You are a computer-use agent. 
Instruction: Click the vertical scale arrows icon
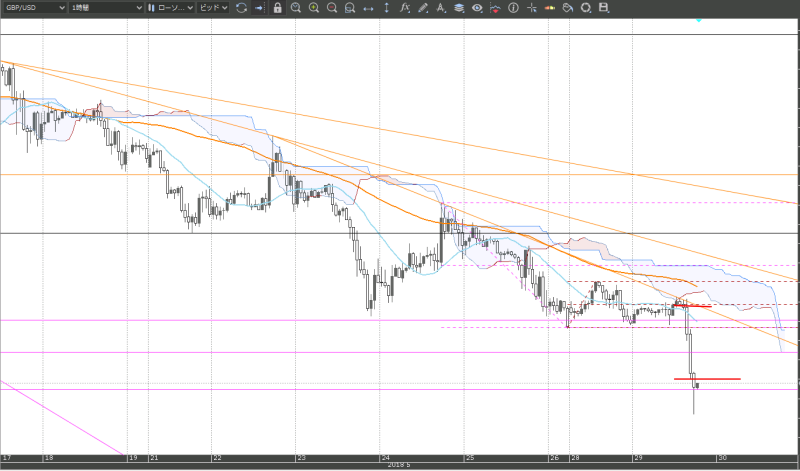tap(386, 8)
